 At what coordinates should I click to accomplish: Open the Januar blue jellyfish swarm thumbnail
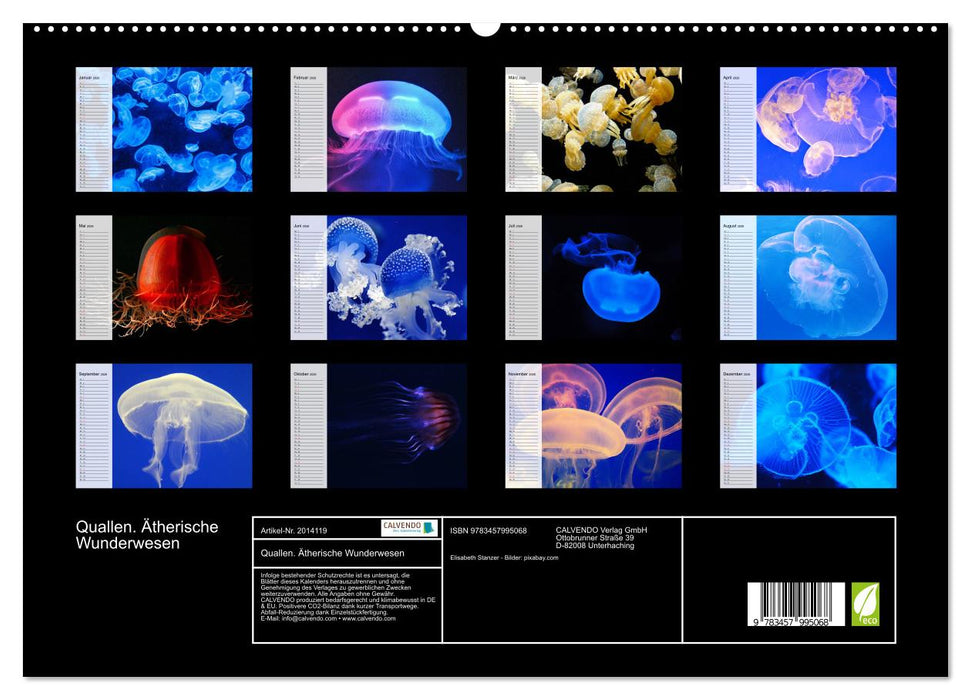coord(164,129)
